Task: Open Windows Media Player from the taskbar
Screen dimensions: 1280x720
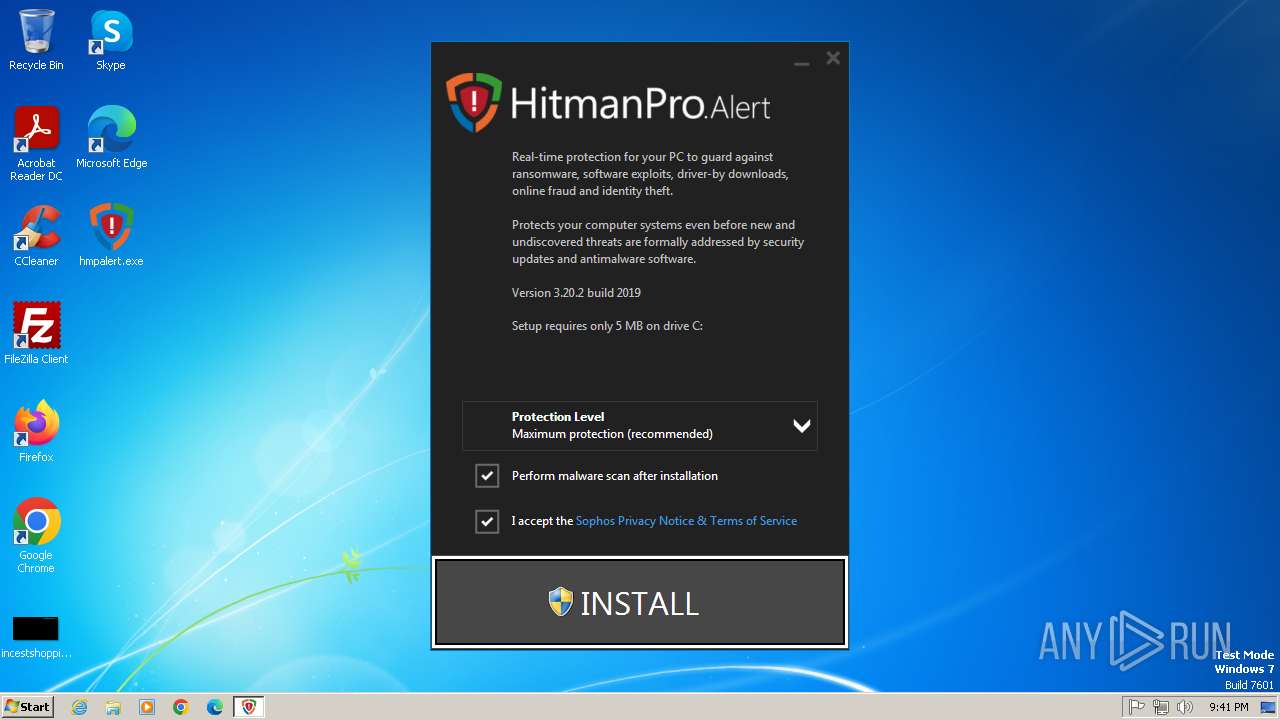Action: pos(147,707)
